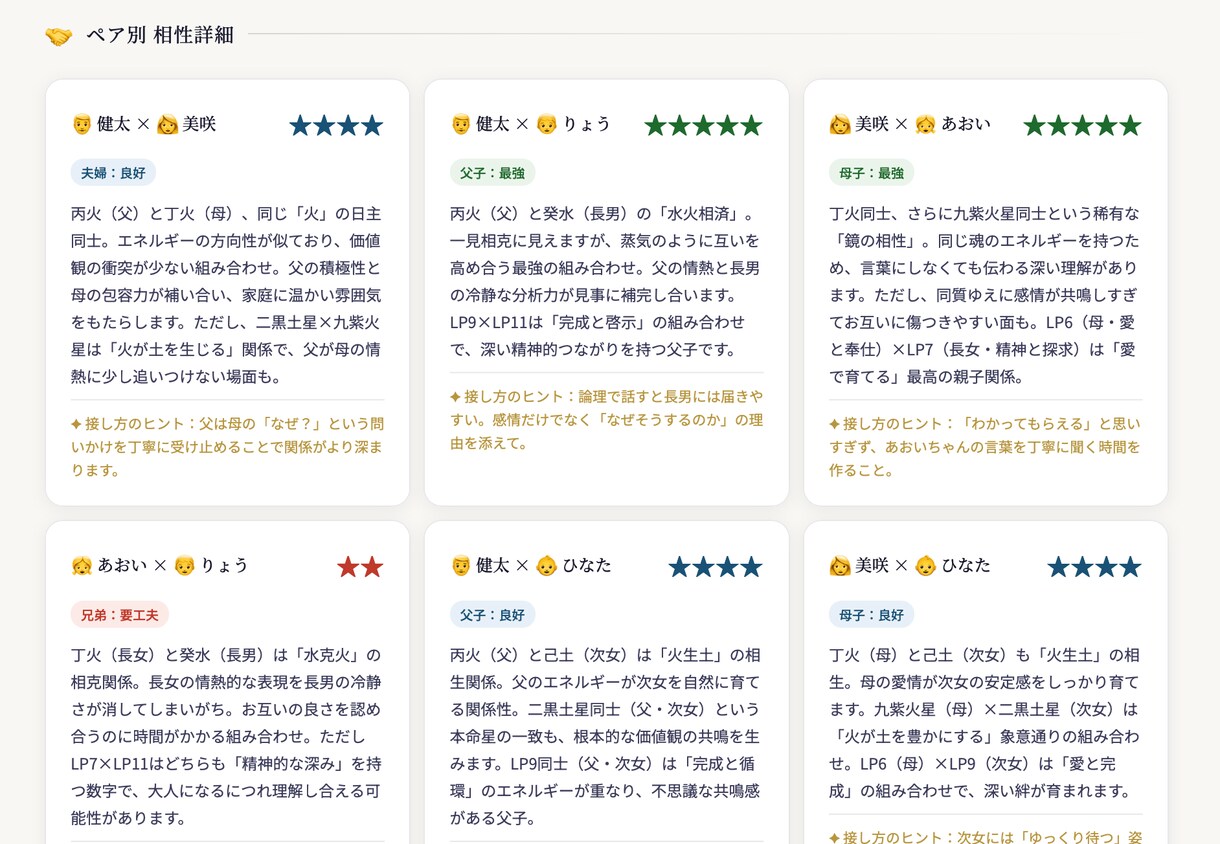Viewport: 1220px width, 844px height.
Task: Click the あおい × りょう card title text
Action: tap(160, 565)
